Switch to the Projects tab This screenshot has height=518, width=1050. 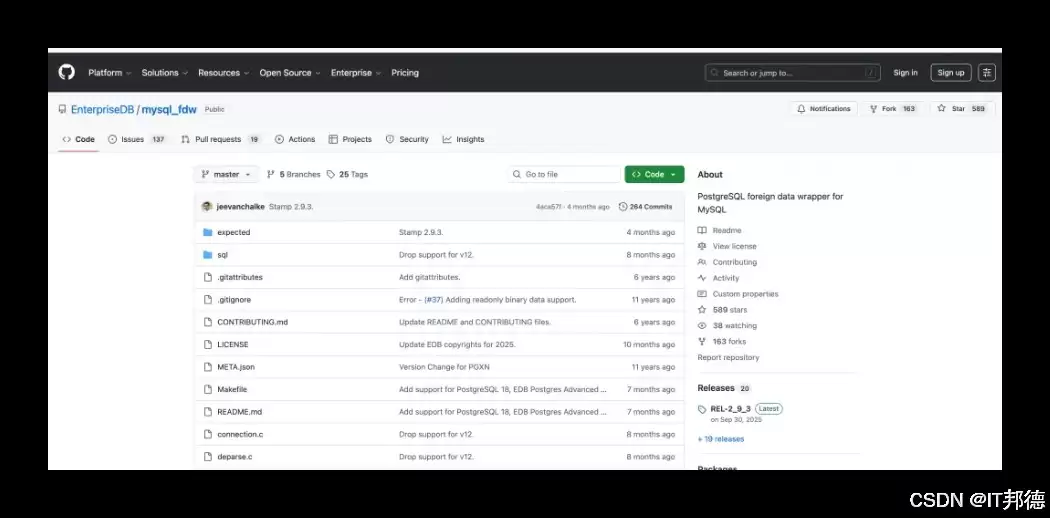[350, 139]
